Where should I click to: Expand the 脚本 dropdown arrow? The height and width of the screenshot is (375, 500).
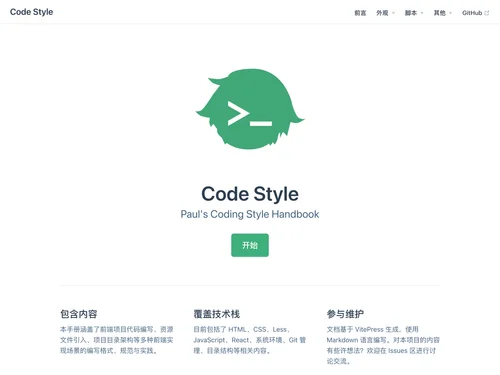point(422,13)
